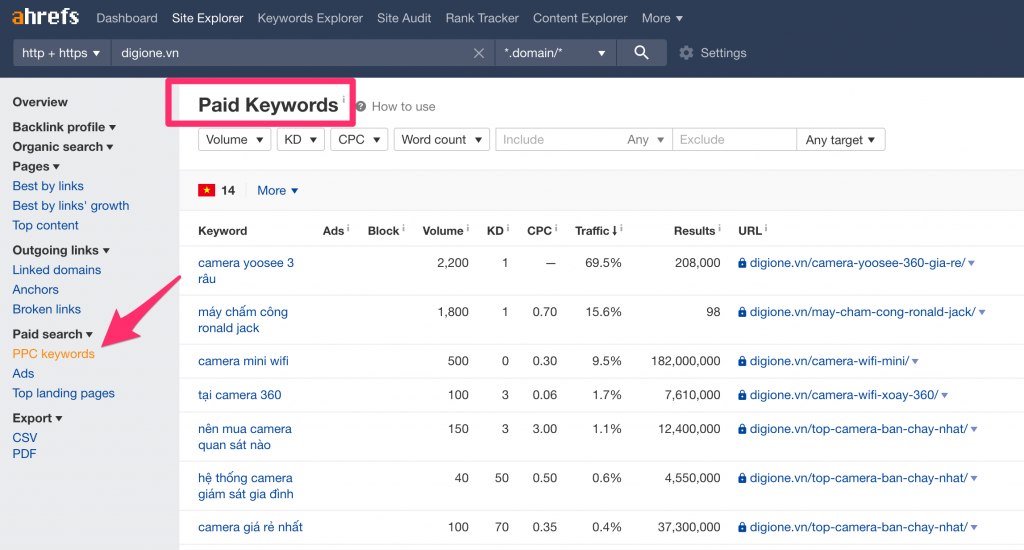Export as PDF

click(24, 454)
